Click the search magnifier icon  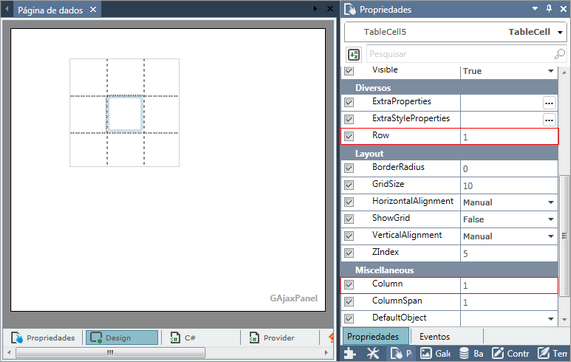559,54
